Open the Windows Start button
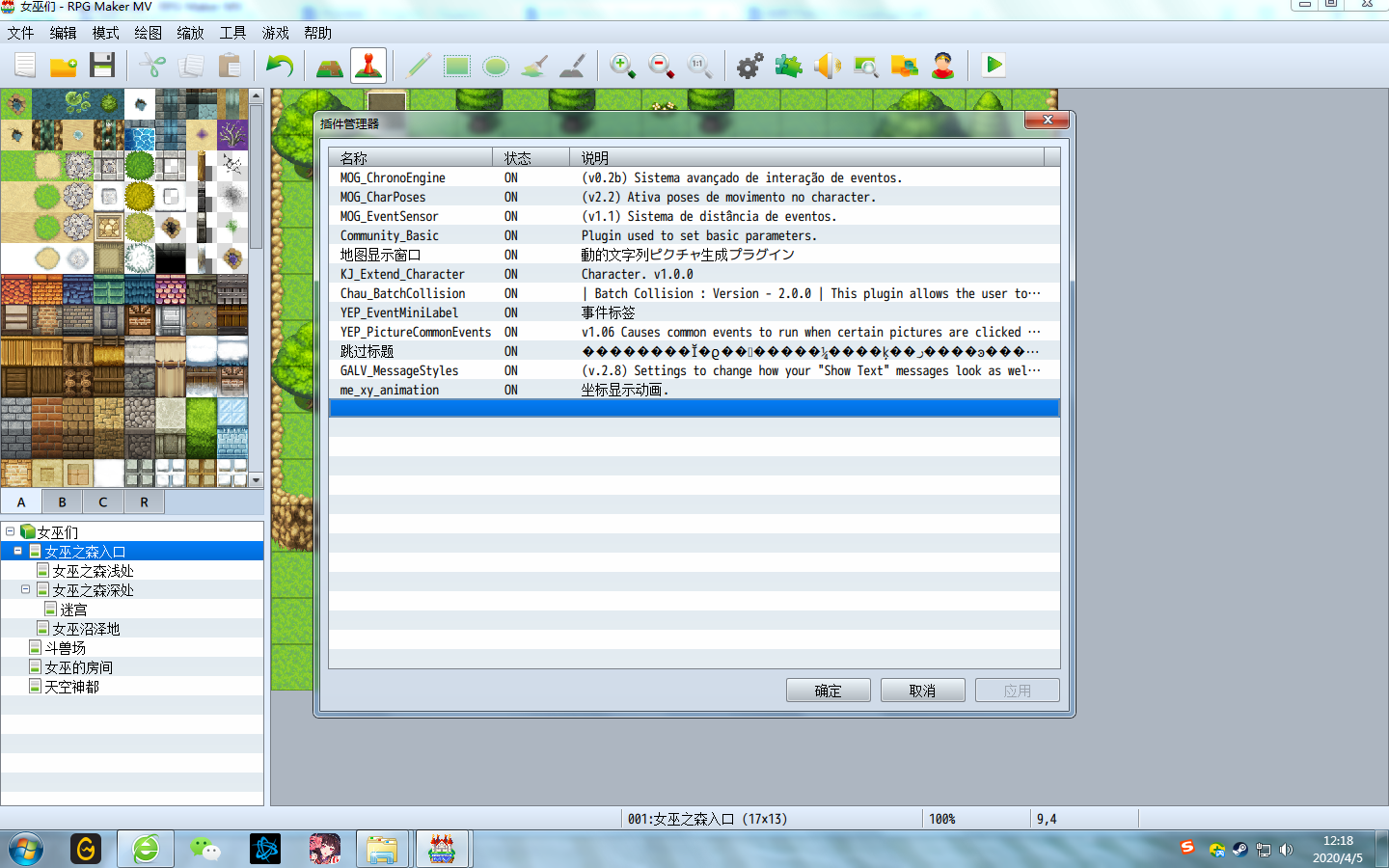This screenshot has width=1389, height=868. (26, 849)
